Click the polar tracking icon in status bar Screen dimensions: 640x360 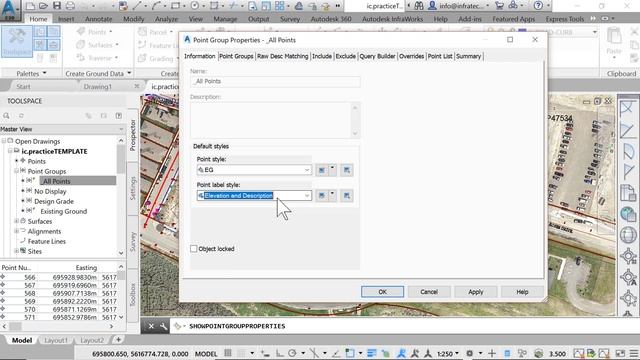[292, 353]
